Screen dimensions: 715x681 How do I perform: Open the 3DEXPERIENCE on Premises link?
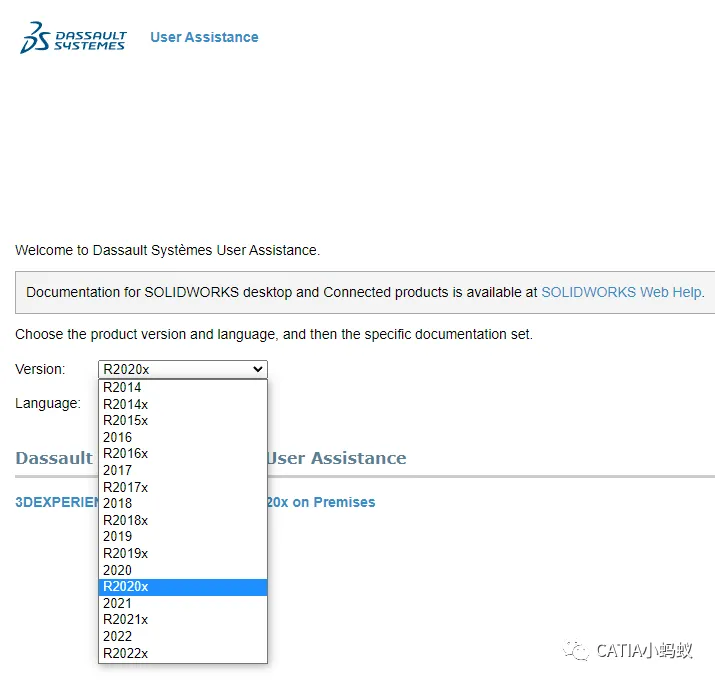195,502
